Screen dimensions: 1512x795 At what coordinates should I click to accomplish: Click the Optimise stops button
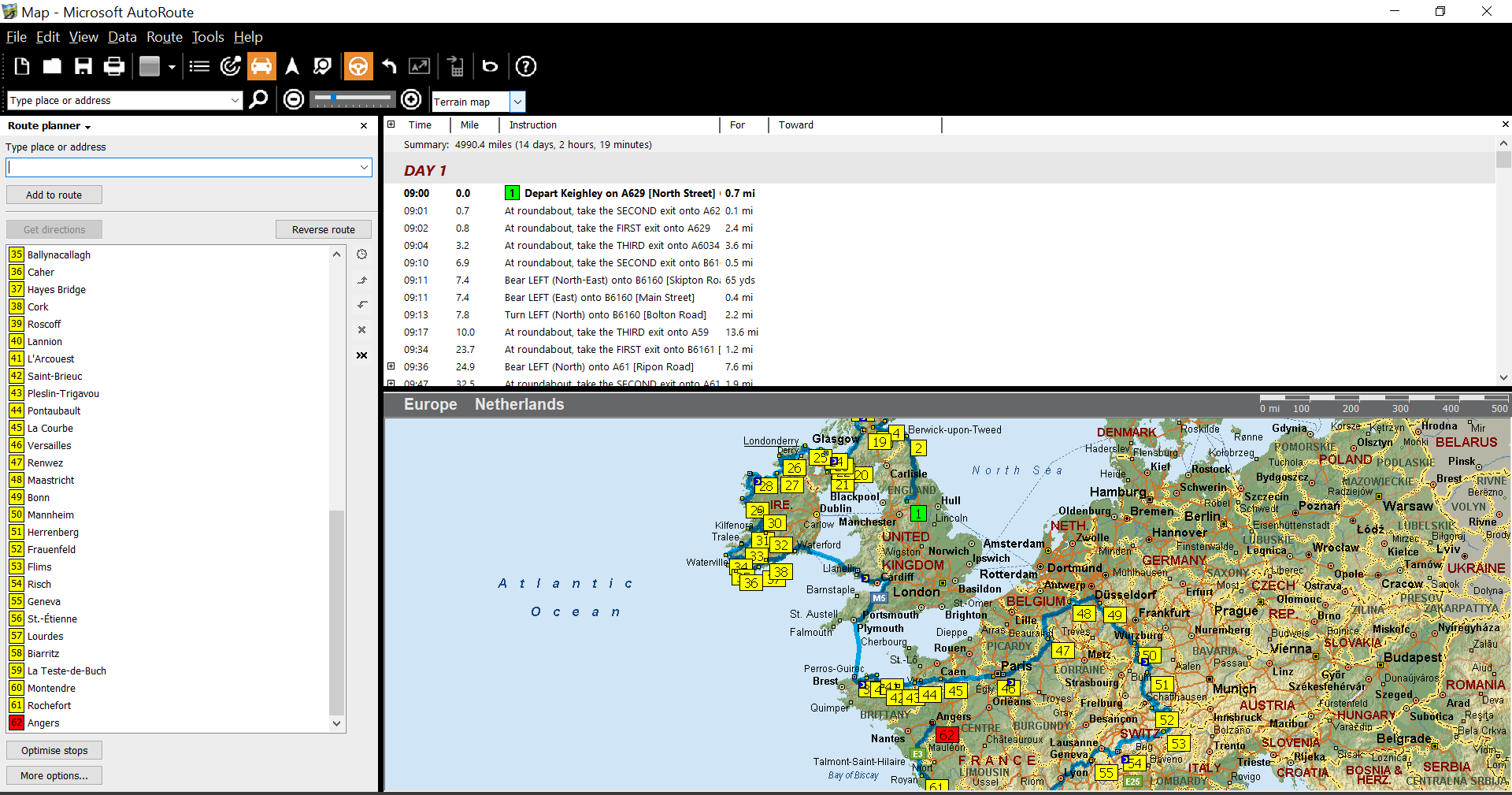click(54, 750)
